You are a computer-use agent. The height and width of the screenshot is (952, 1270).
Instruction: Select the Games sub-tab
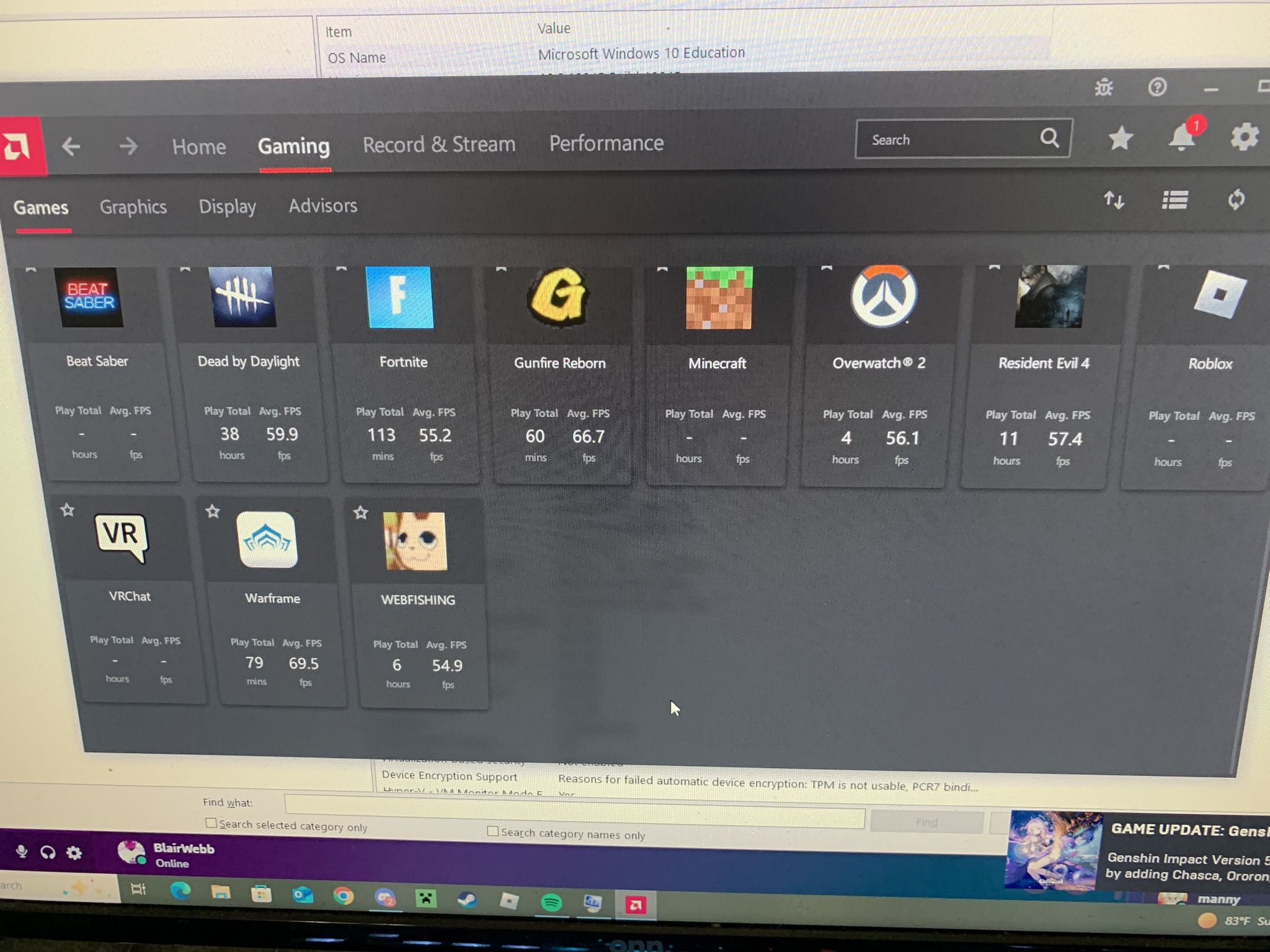click(x=41, y=207)
